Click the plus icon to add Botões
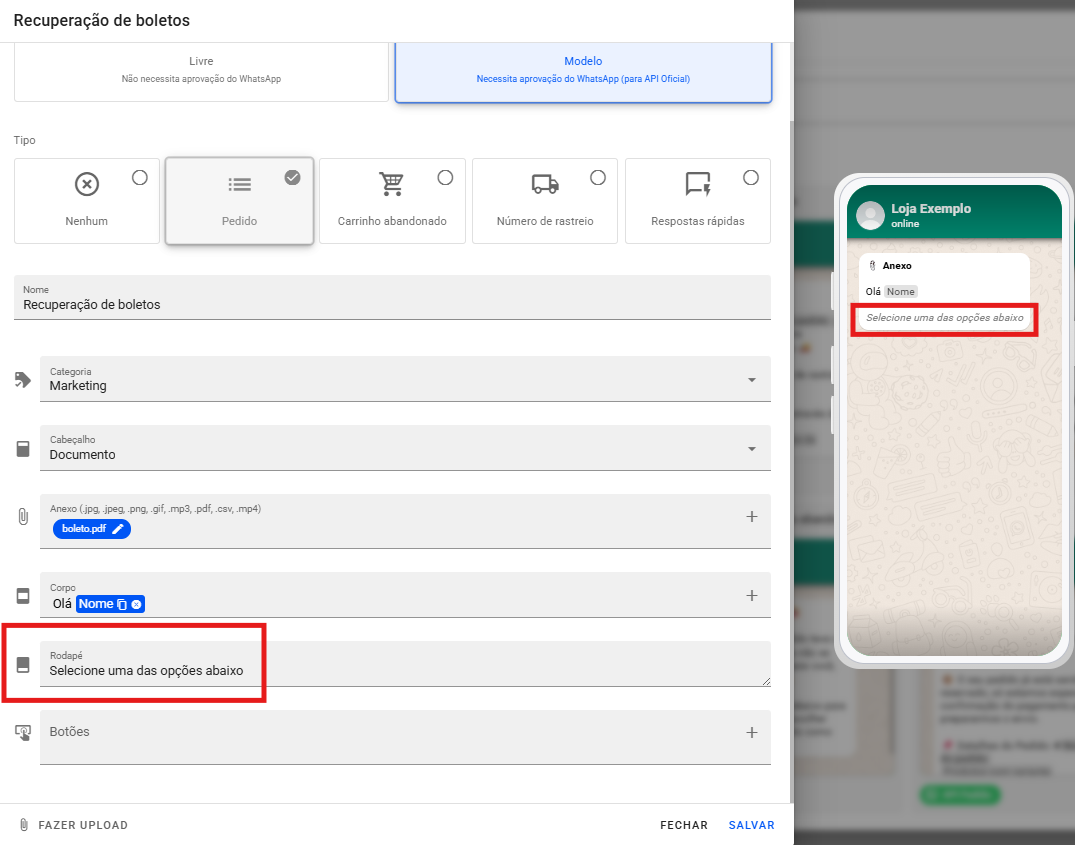Viewport: 1075px width, 845px height. pyautogui.click(x=752, y=733)
